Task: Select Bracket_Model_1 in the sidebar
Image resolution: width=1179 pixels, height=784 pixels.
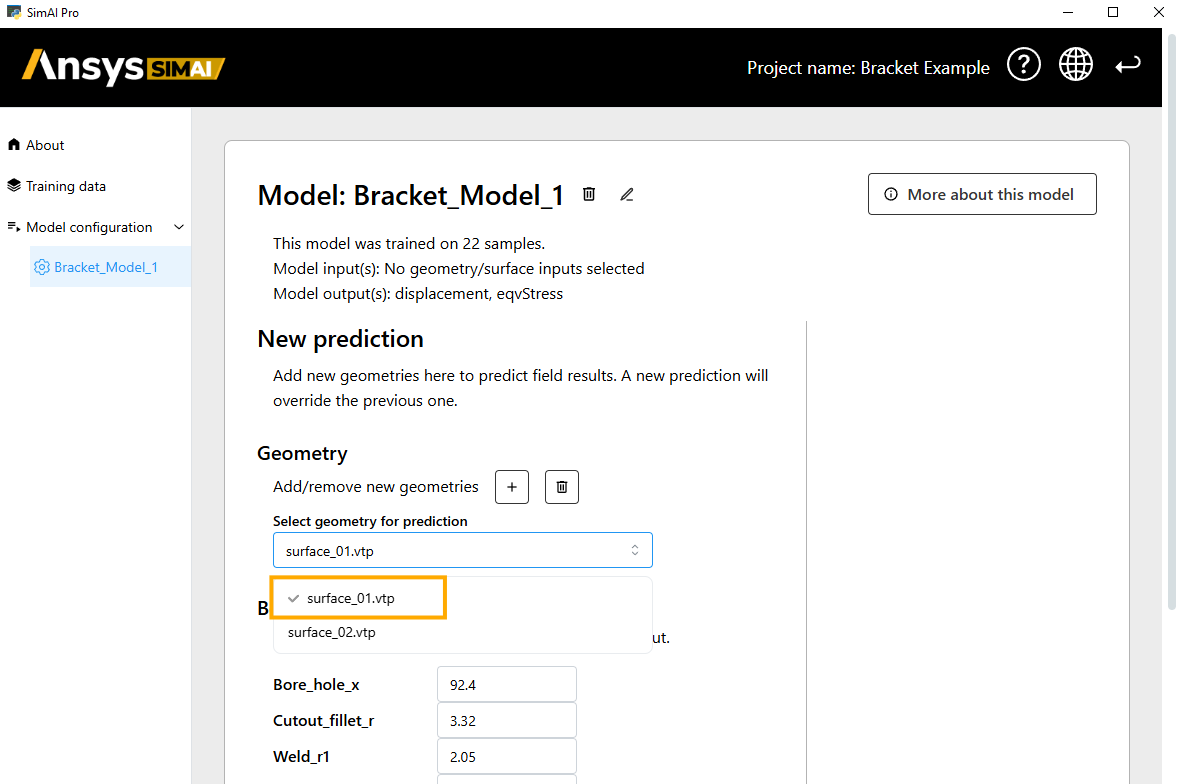Action: coord(105,267)
